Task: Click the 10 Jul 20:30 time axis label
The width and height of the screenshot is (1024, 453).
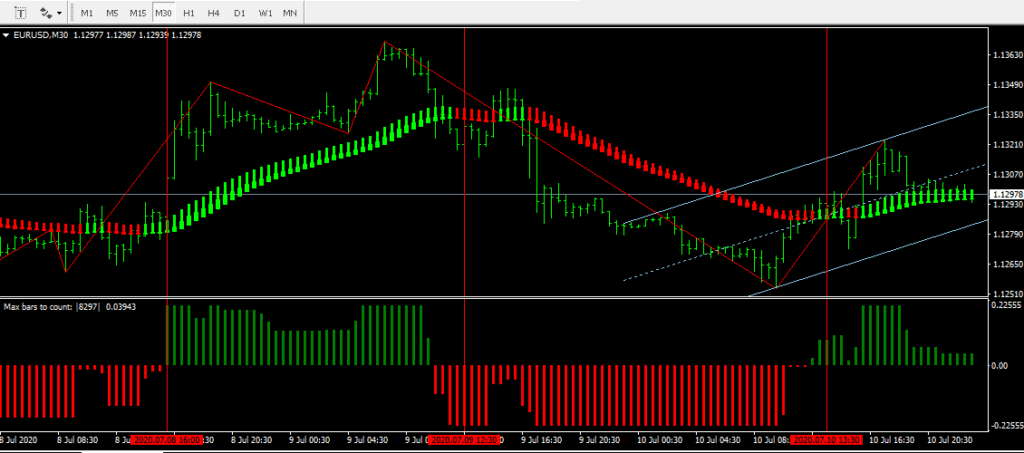Action: tap(950, 440)
